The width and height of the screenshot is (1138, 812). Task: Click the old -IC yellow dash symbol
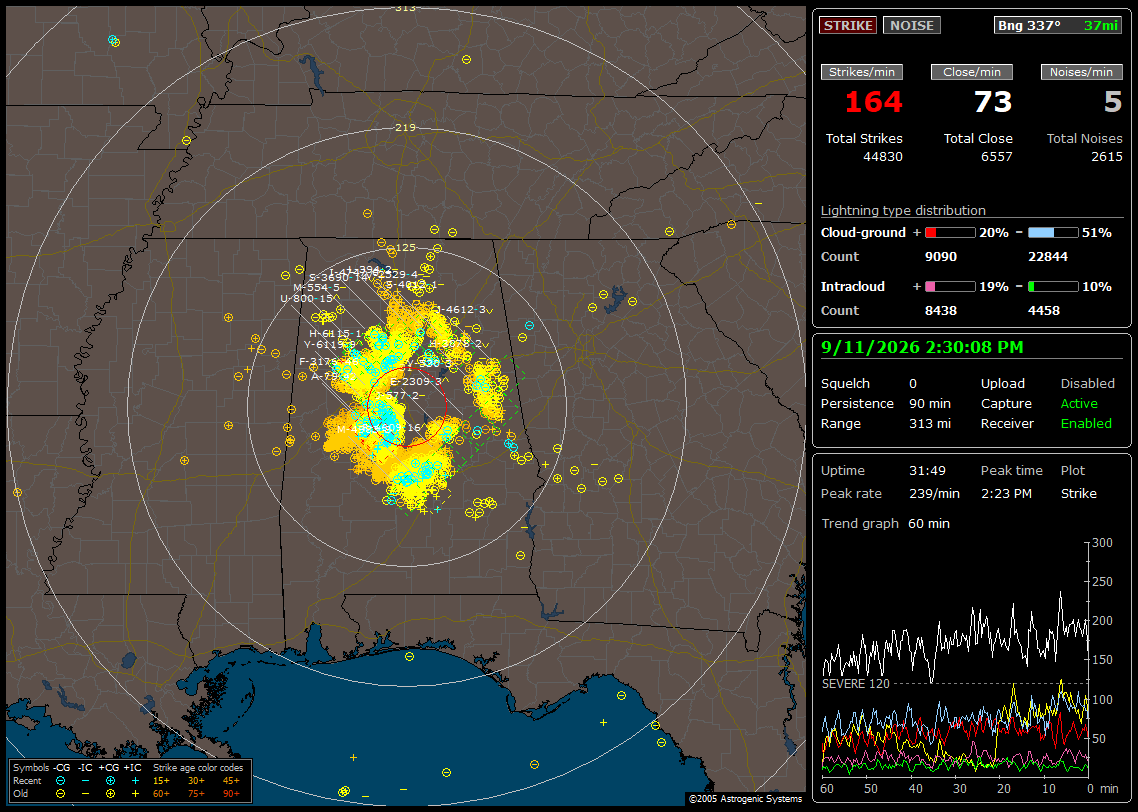86,794
